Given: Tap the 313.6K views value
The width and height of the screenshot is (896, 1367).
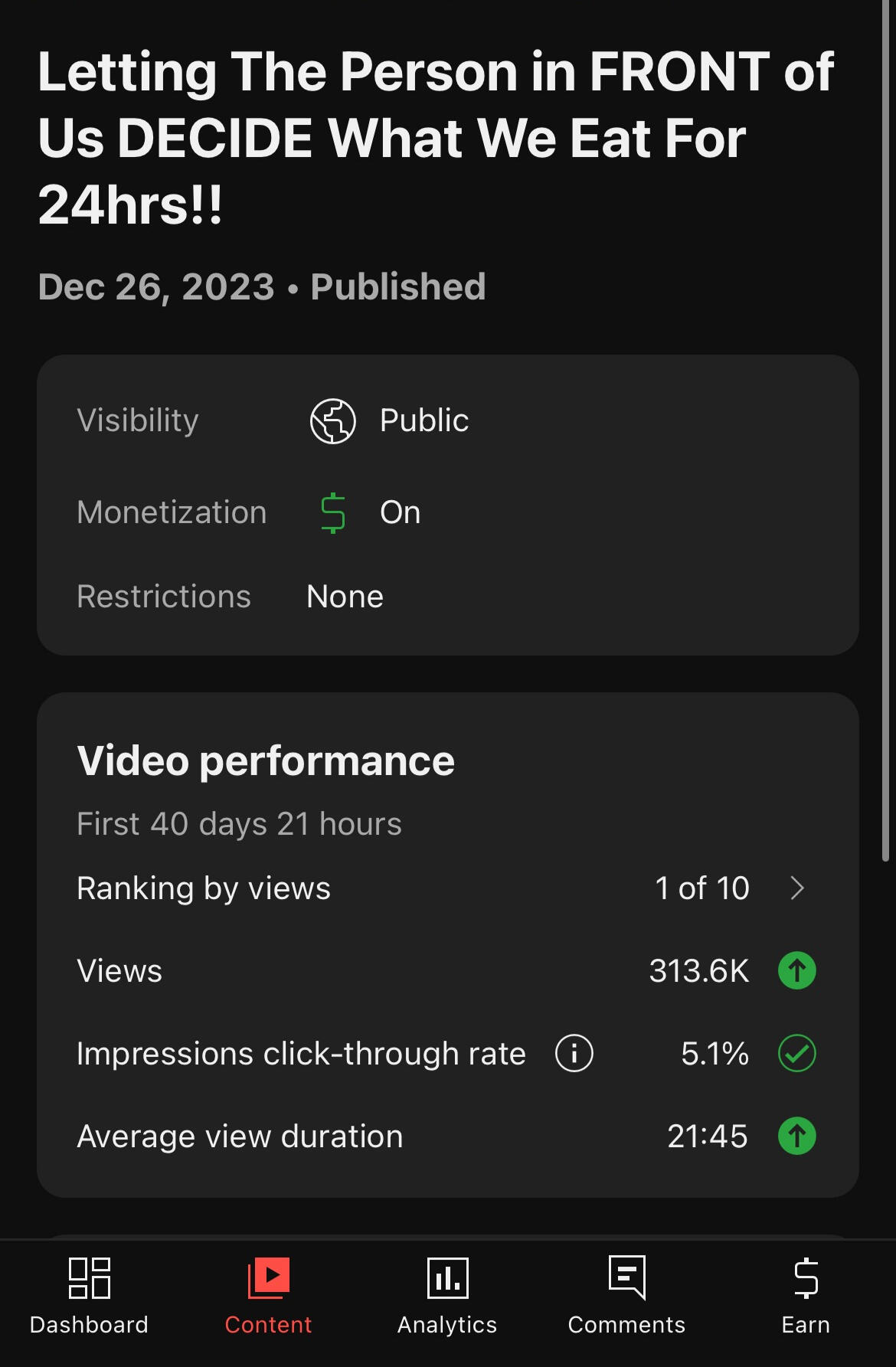Looking at the screenshot, I should [698, 971].
